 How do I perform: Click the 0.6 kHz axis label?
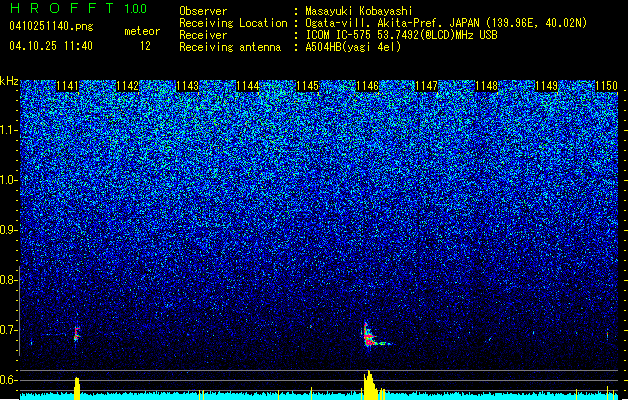8,380
